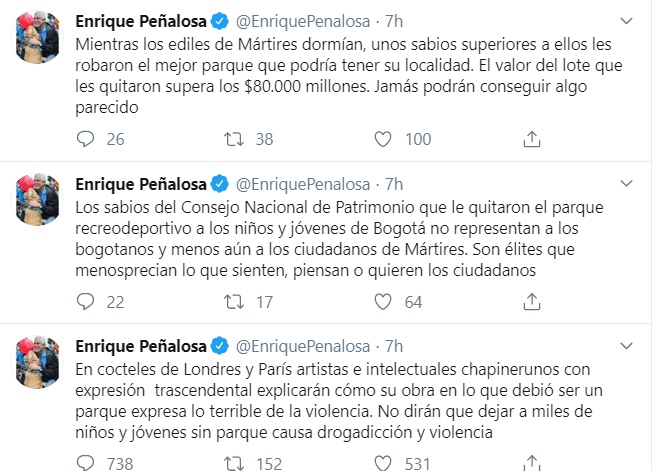Image resolution: width=658 pixels, height=471 pixels.
Task: Open Enrique Peñalosa's name on first tweet
Action: coord(140,21)
